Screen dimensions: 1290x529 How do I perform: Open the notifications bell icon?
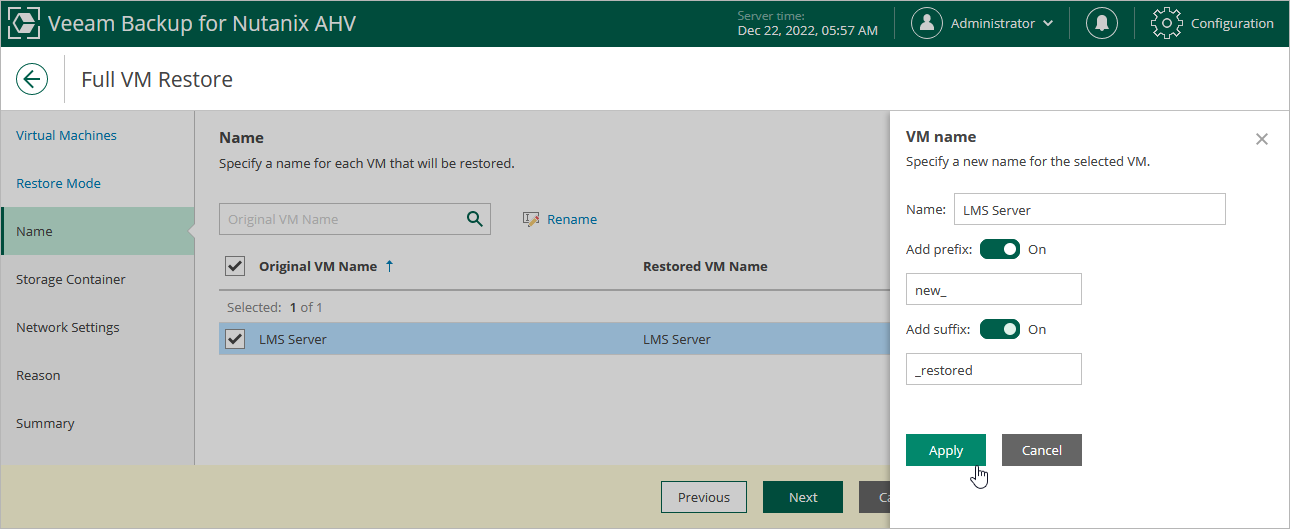pos(1102,23)
